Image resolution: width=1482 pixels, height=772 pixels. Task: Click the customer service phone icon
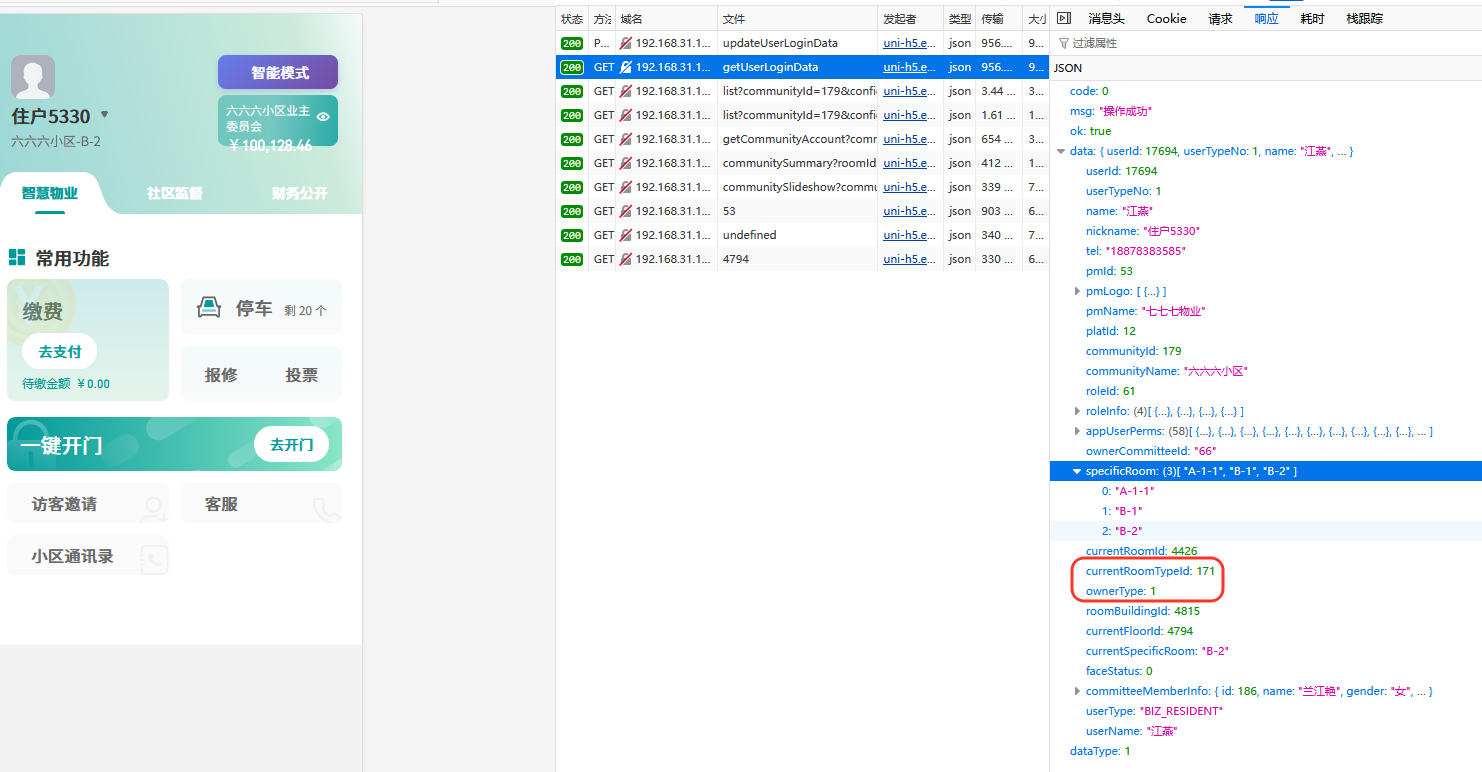click(326, 509)
